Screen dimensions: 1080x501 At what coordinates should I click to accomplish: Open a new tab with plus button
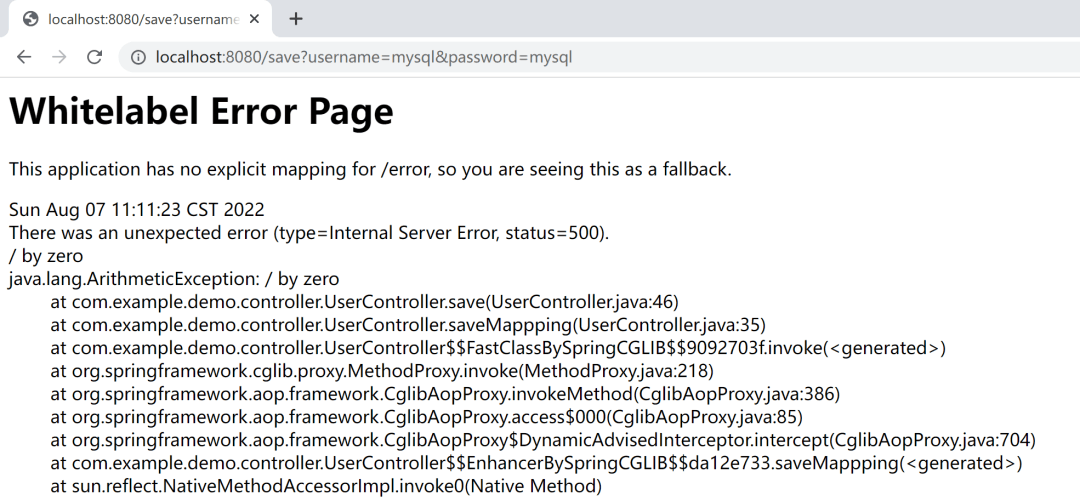click(x=296, y=19)
